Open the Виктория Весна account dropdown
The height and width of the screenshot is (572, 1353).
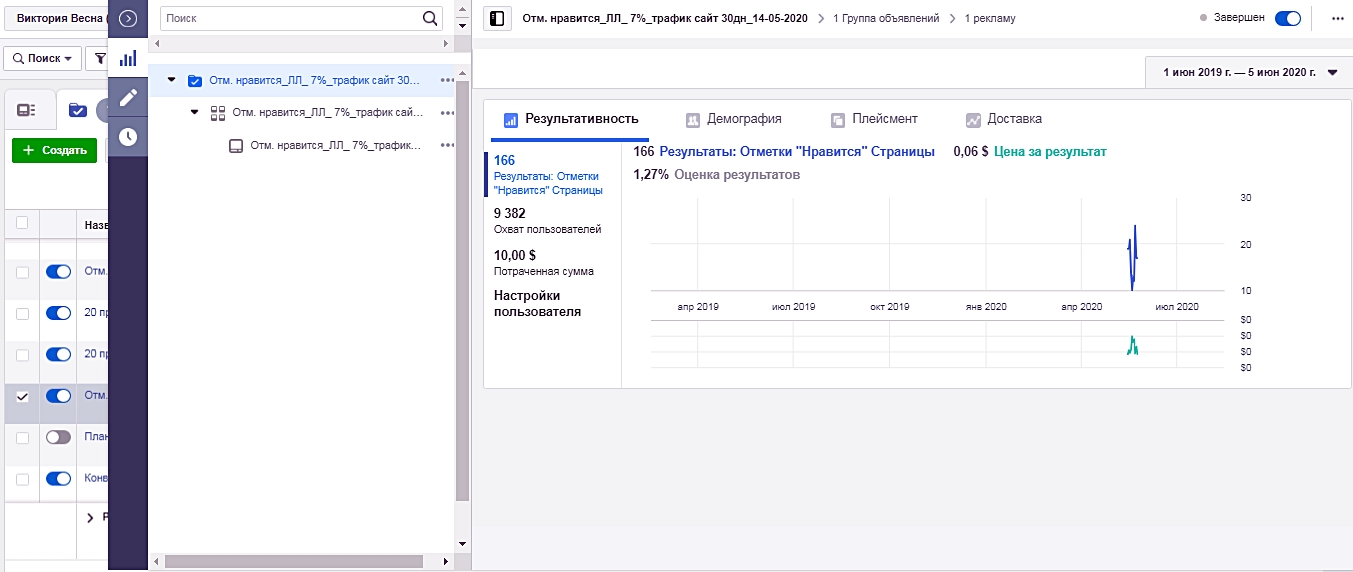click(x=57, y=18)
